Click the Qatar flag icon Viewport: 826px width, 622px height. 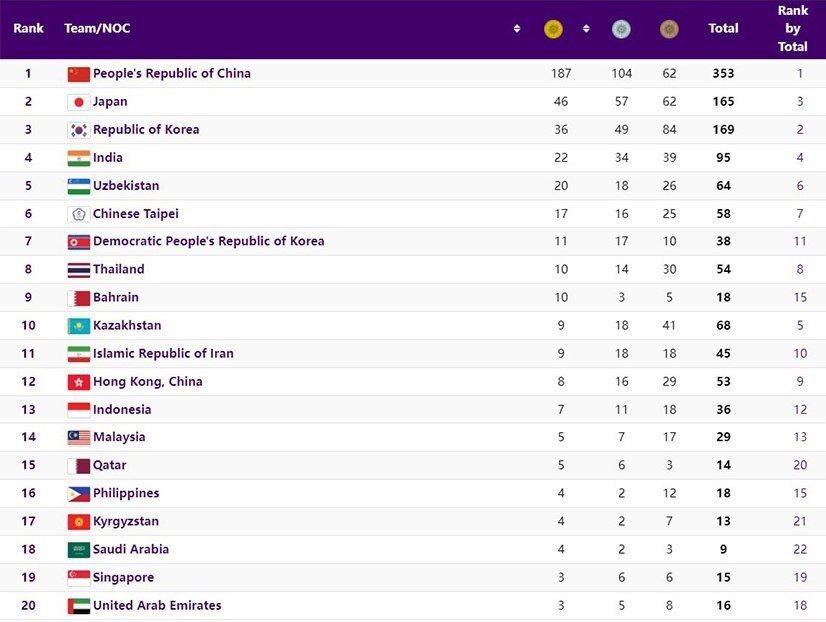coord(78,466)
